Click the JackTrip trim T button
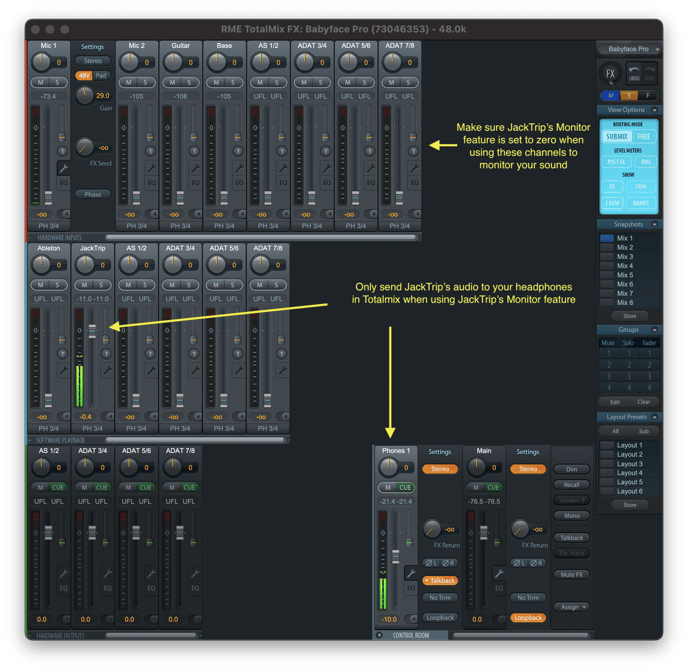Image resolution: width=688 pixels, height=671 pixels. tap(106, 353)
